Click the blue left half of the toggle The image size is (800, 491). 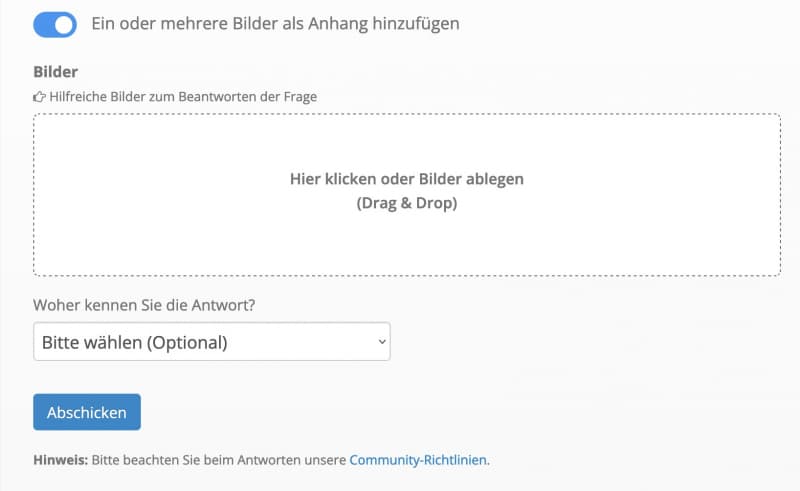point(43,24)
